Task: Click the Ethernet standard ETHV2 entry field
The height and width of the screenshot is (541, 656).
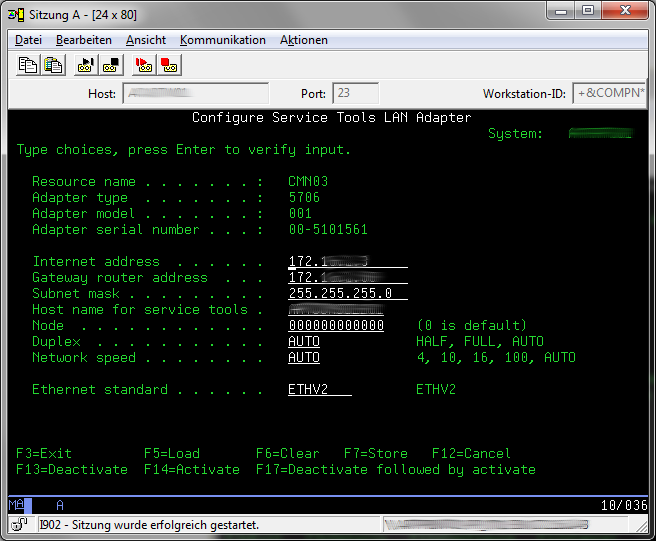Action: [319, 390]
